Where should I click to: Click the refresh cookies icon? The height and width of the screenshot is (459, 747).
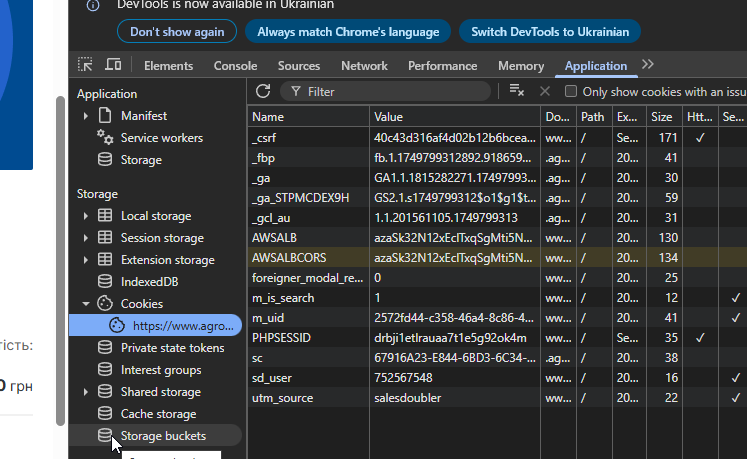(263, 91)
